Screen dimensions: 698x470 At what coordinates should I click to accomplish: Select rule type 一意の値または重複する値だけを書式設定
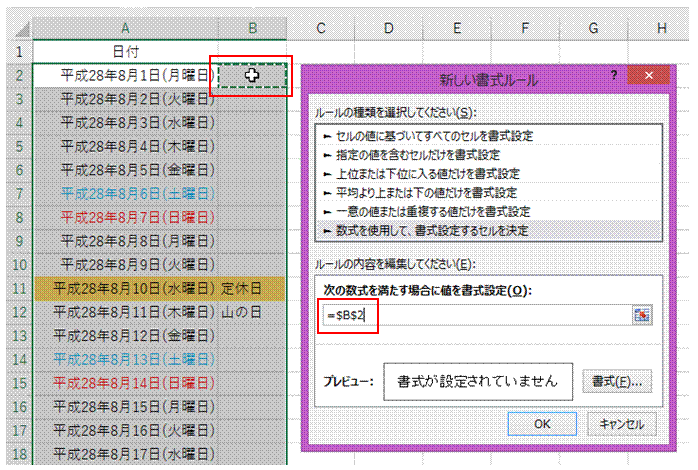click(488, 211)
